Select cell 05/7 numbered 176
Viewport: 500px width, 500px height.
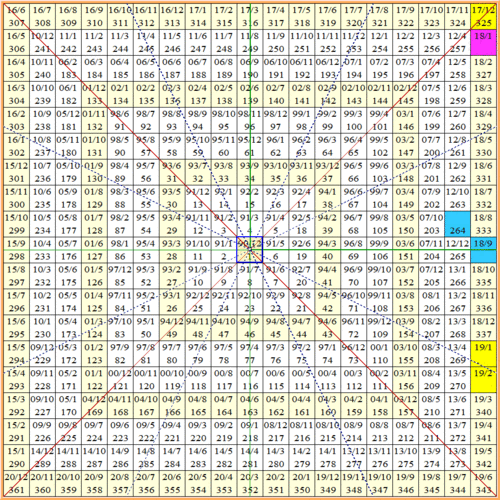click(x=68, y=250)
